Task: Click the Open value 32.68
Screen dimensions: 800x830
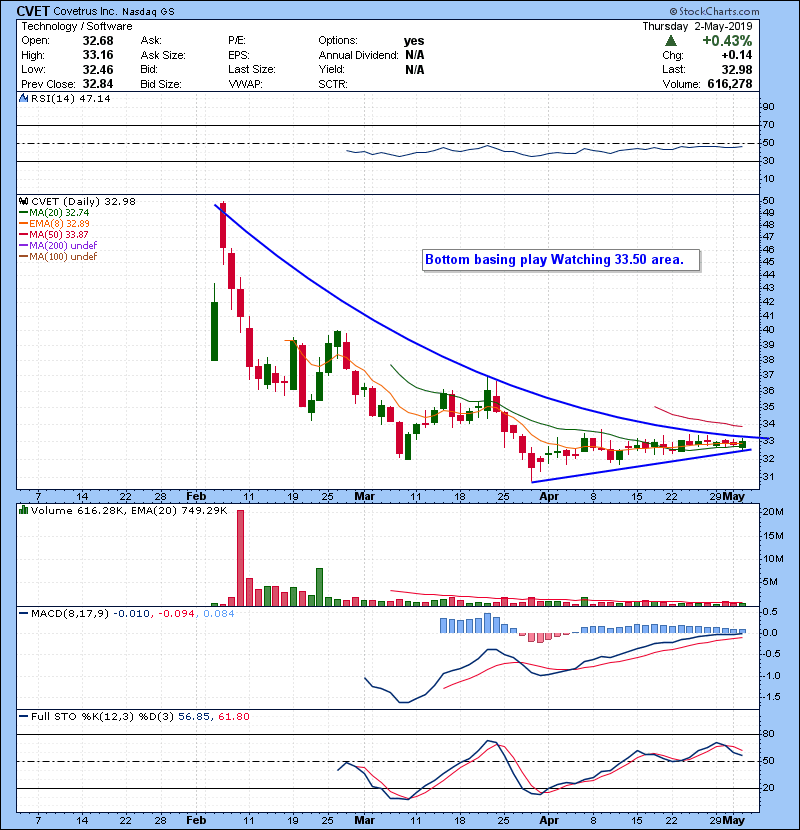Action: tap(98, 41)
